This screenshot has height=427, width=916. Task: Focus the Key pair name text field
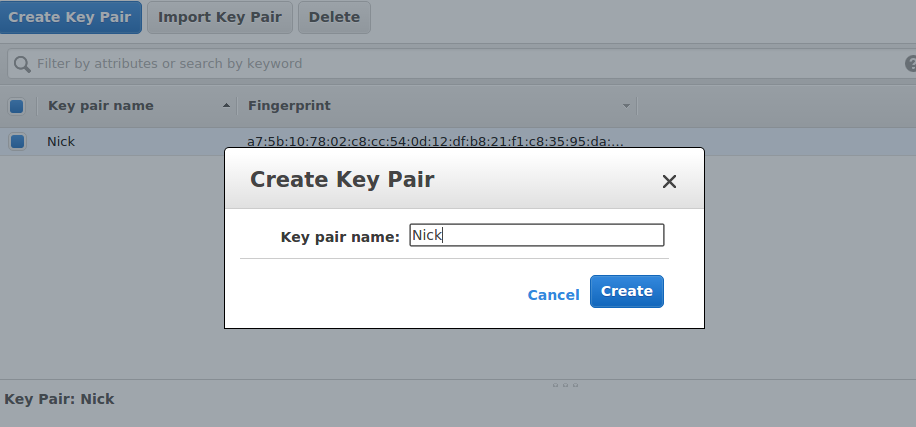pos(536,235)
